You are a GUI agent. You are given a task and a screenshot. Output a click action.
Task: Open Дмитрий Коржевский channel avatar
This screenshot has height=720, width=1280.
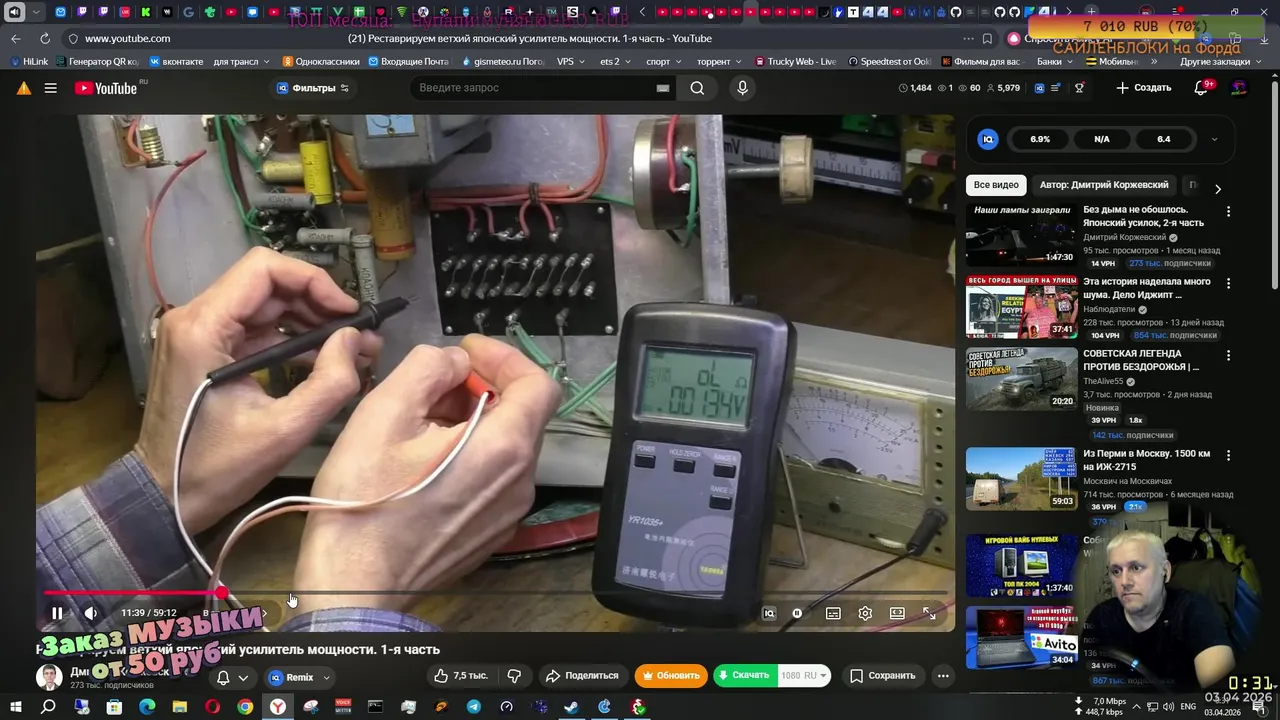tap(49, 678)
